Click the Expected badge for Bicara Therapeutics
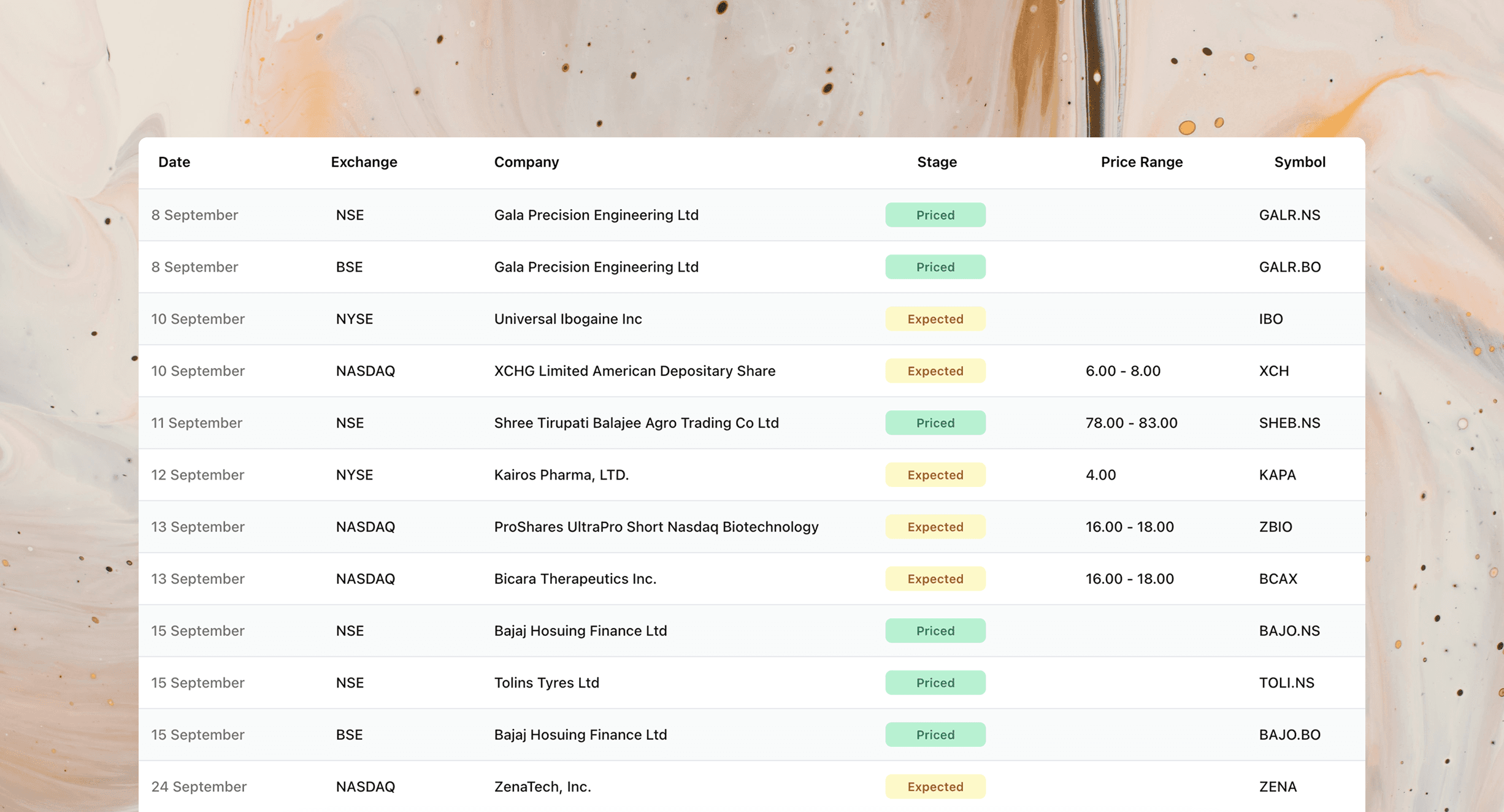Image resolution: width=1504 pixels, height=812 pixels. [935, 579]
